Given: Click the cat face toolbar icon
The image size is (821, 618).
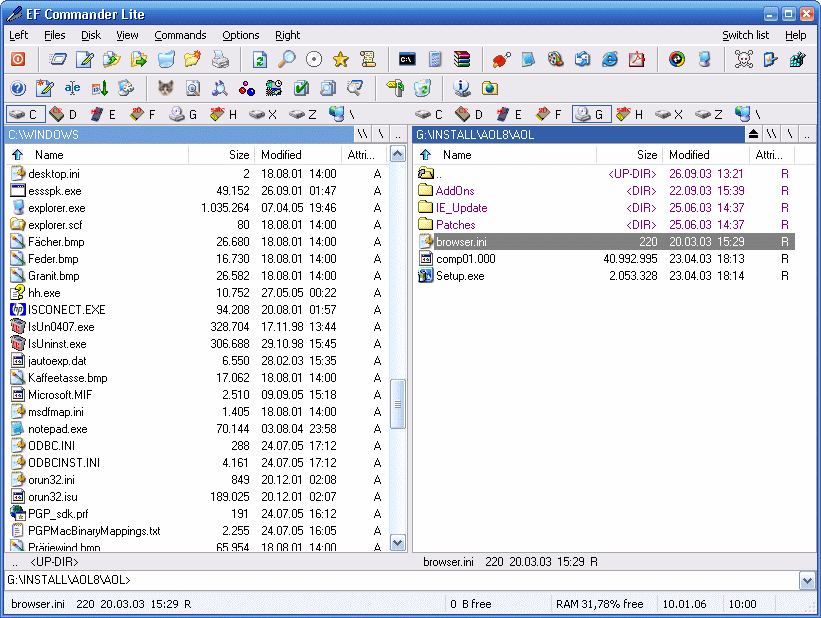Looking at the screenshot, I should coord(166,88).
